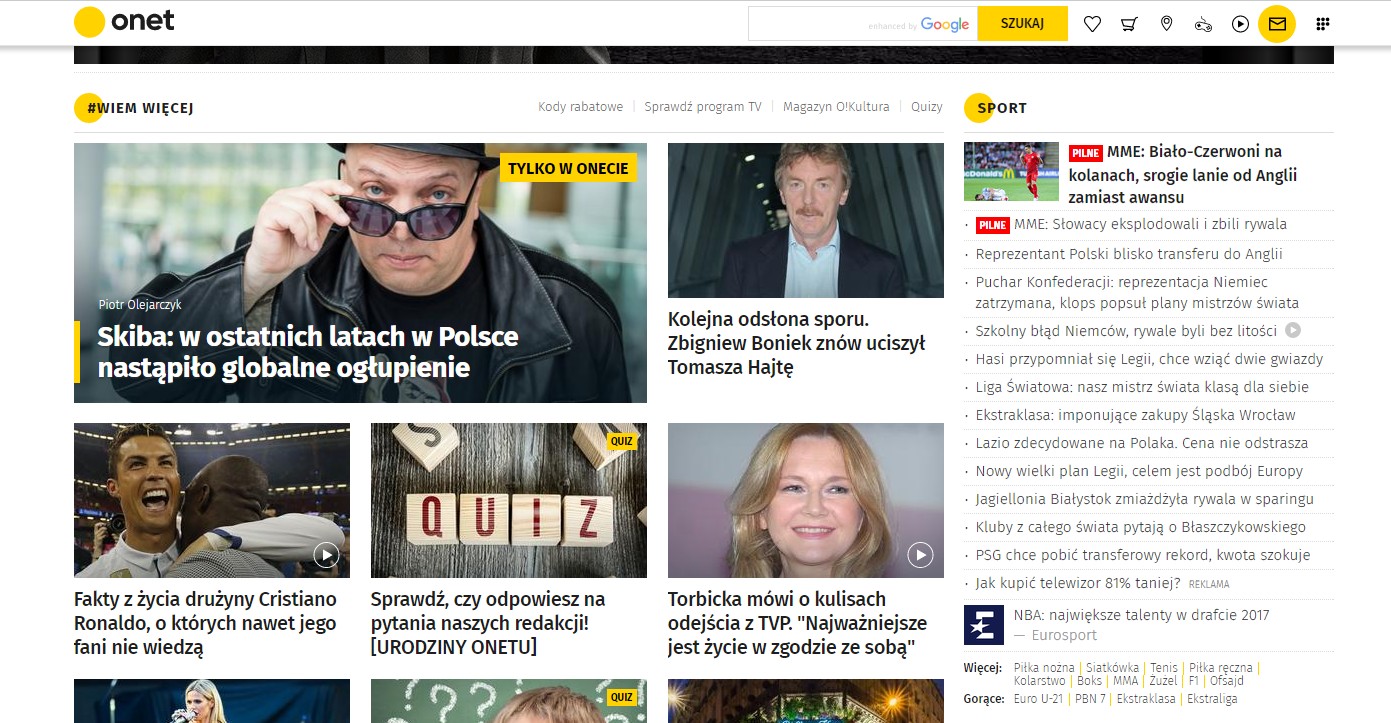Open Ekstraliga hot topic
Viewport: 1391px width, 723px height.
pos(1212,698)
